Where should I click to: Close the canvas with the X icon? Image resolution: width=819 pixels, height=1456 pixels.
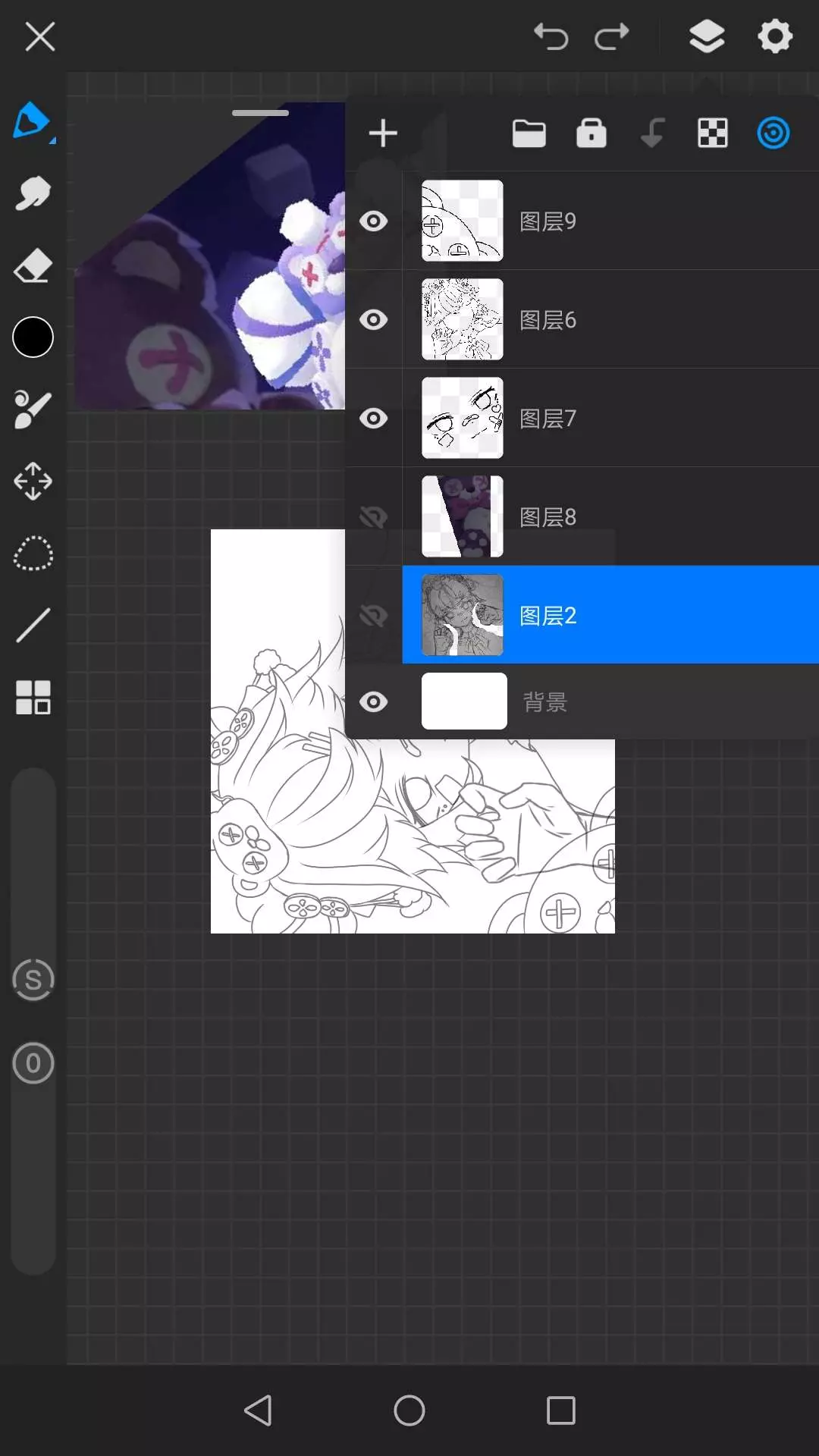coord(39,36)
